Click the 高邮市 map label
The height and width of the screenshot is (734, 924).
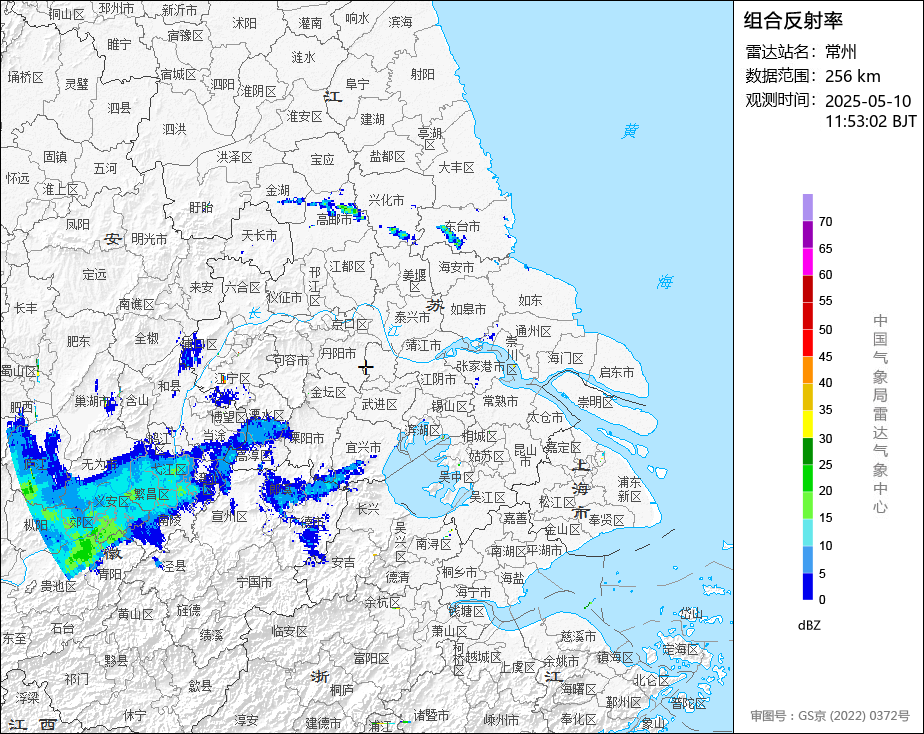coord(334,219)
